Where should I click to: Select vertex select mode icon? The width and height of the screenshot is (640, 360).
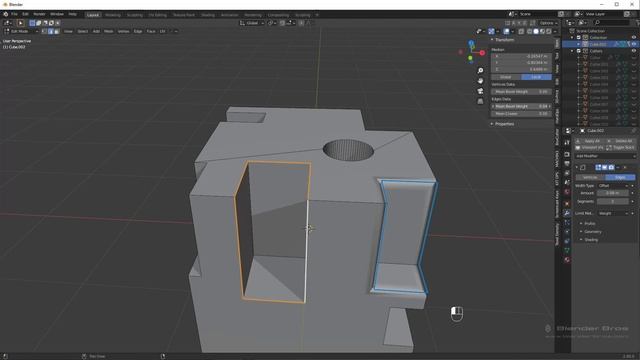[x=44, y=31]
